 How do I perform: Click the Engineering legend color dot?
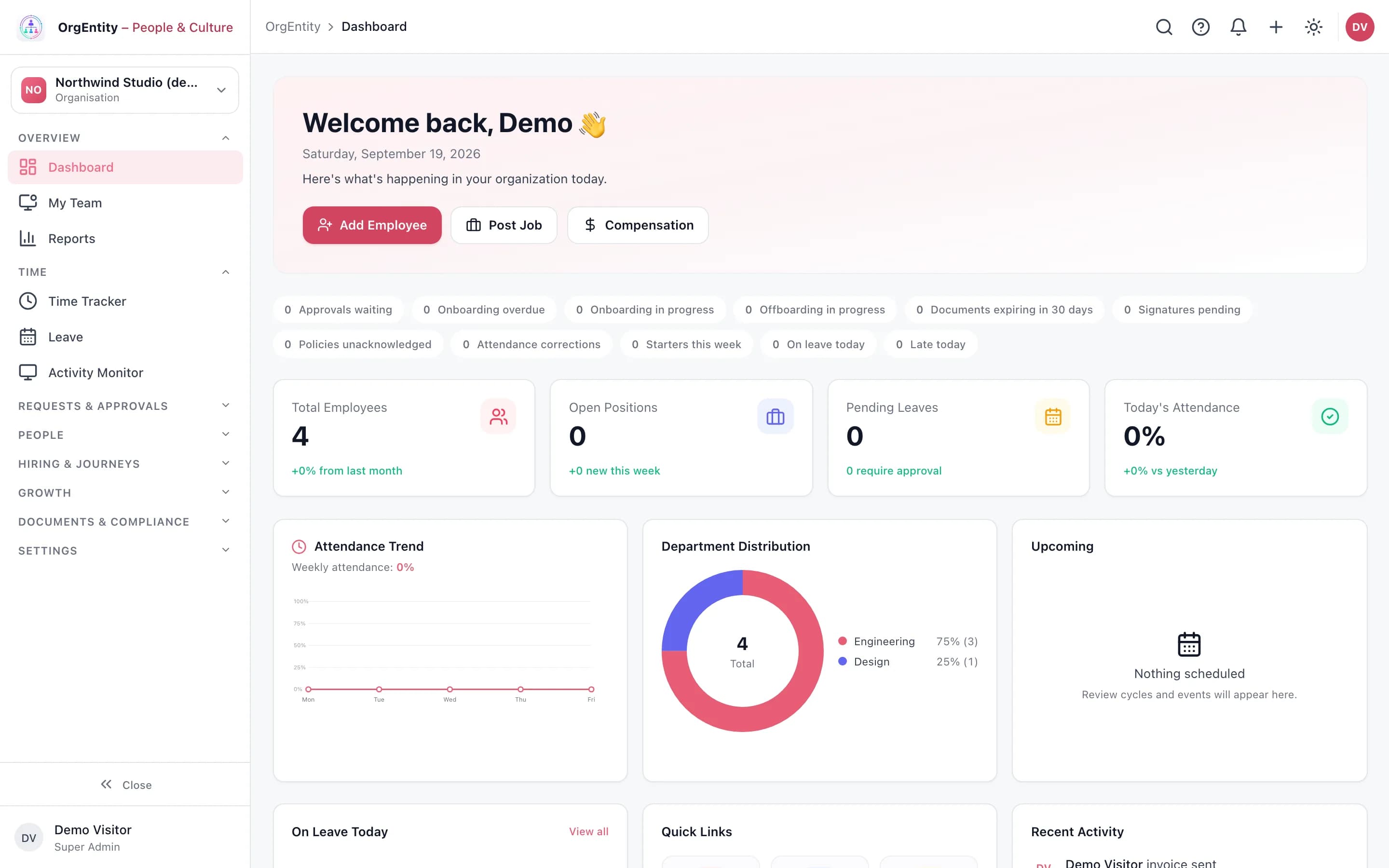point(843,641)
